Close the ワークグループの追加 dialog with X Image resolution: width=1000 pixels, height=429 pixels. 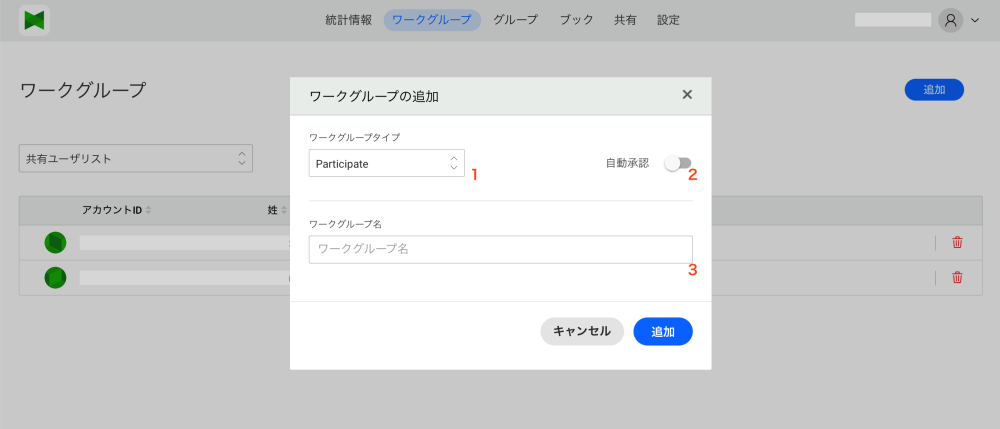coord(687,95)
